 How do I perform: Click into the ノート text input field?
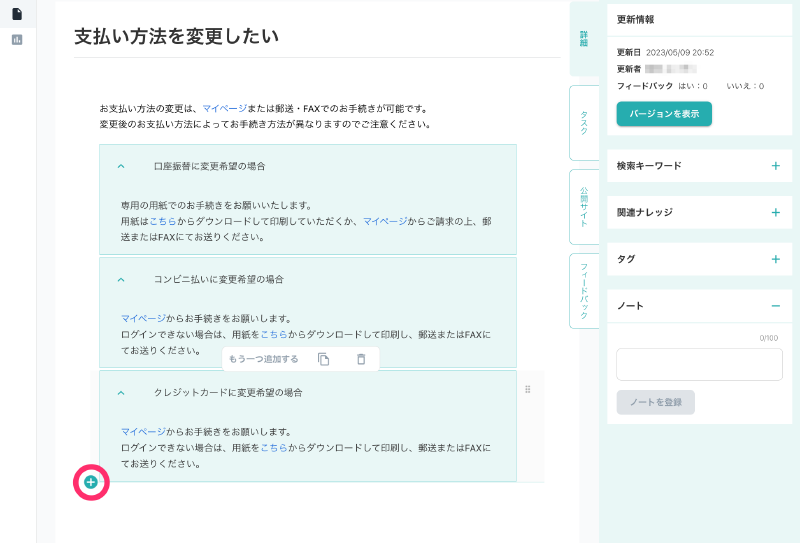click(x=699, y=364)
